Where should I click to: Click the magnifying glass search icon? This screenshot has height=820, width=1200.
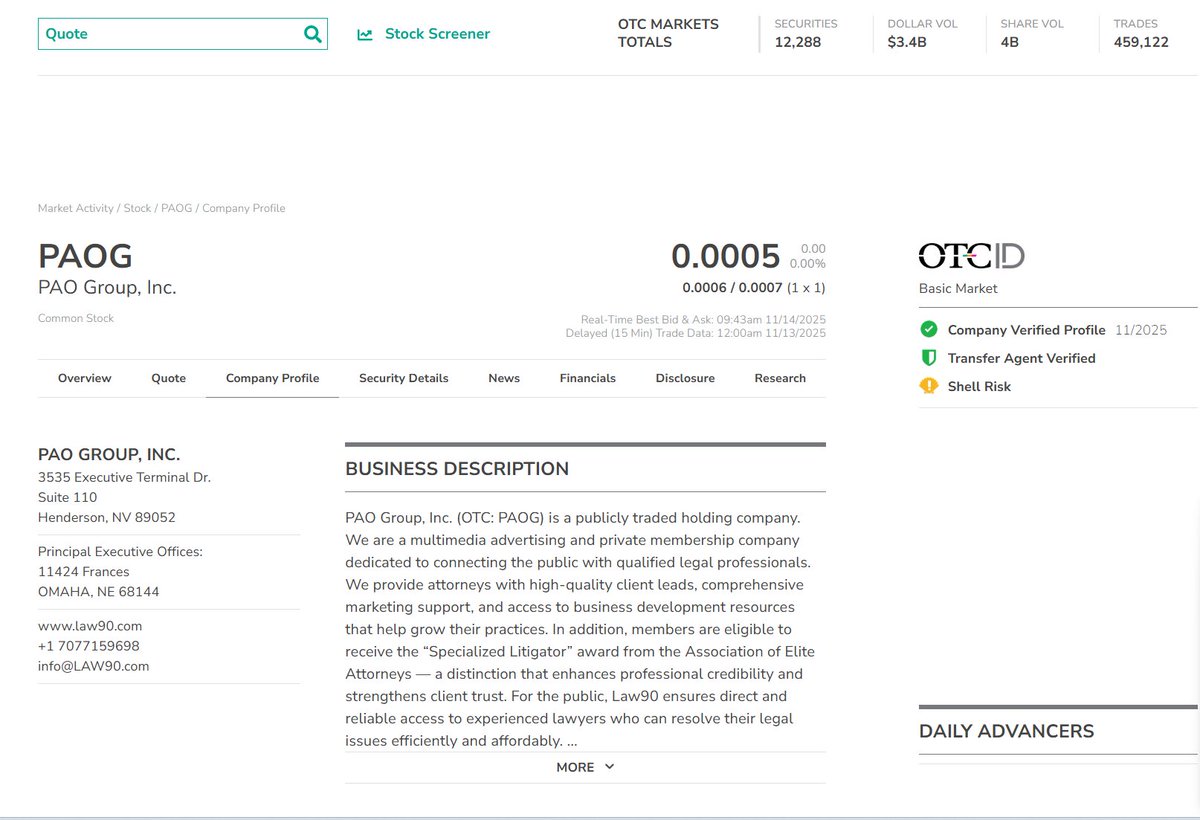(313, 34)
